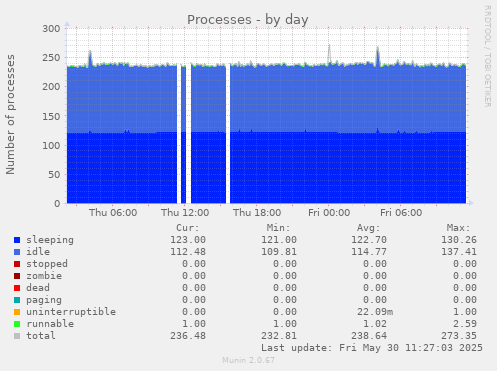Click the 'Max:' column header
Viewport: 497px width, 371px height.
point(458,228)
